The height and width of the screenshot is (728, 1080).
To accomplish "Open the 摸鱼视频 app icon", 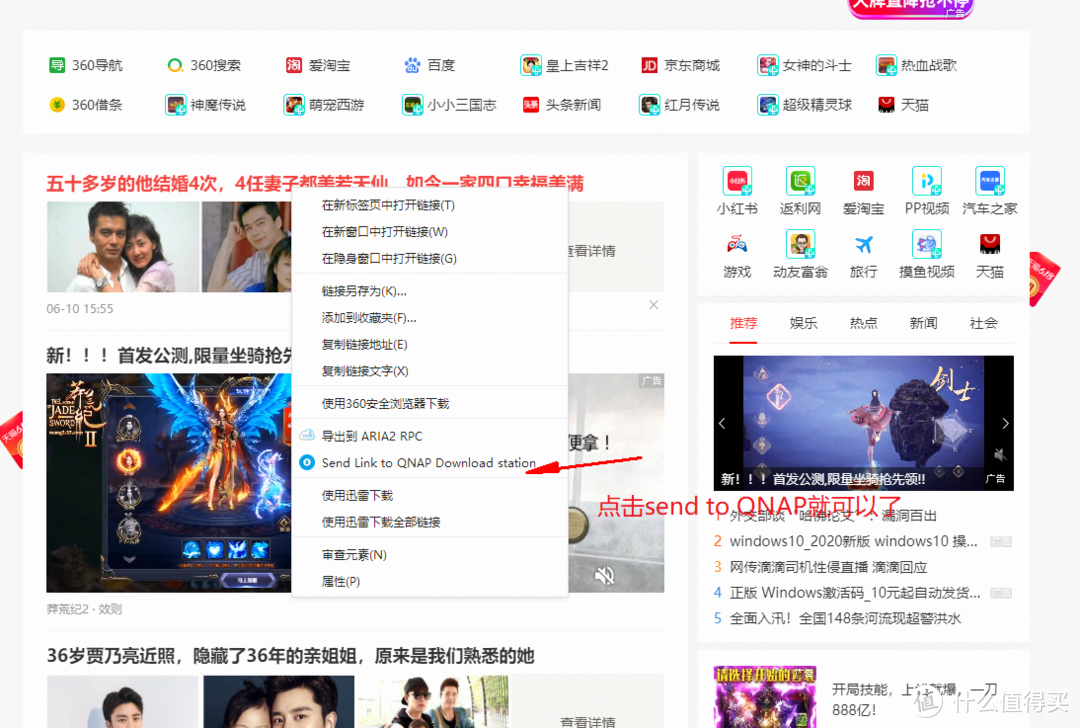I will click(x=926, y=245).
